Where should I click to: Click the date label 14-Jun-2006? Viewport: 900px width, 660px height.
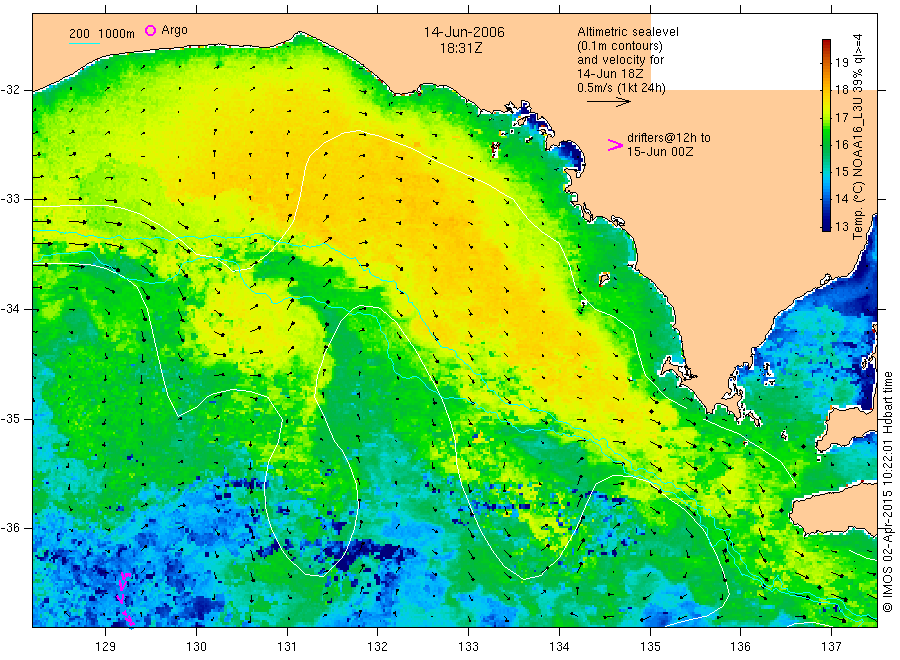click(464, 32)
